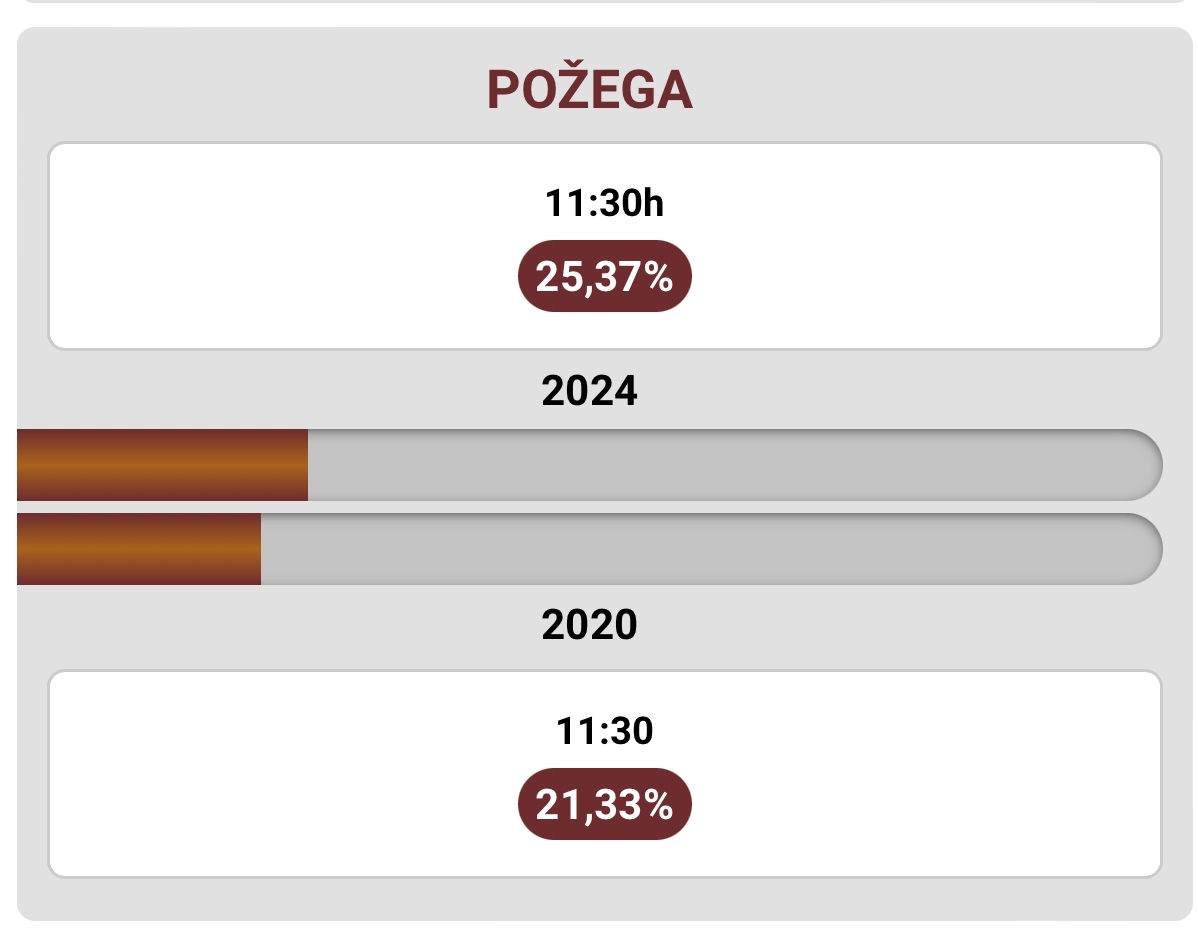Click the rounded right end of the 2020 bar
Image resolution: width=1198 pixels, height=940 pixels.
[1140, 549]
